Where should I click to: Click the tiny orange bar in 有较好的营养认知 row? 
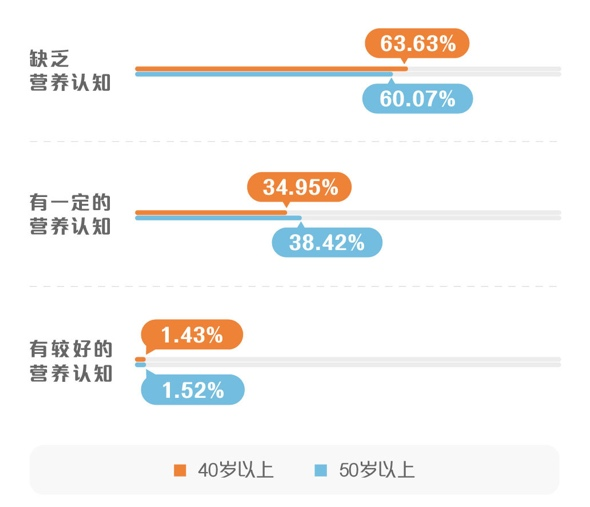point(140,359)
